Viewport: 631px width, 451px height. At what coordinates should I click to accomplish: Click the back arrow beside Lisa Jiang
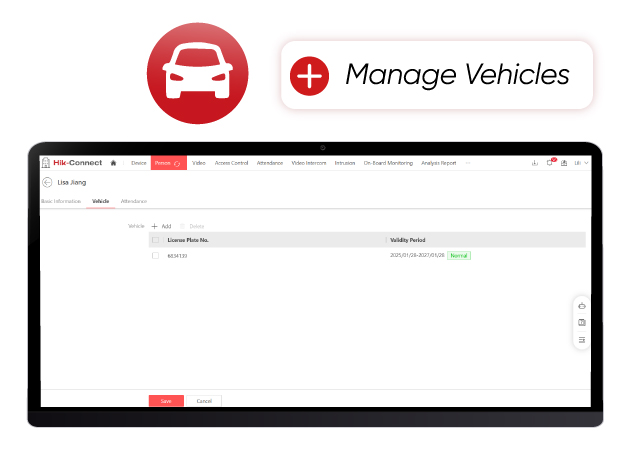[x=47, y=182]
